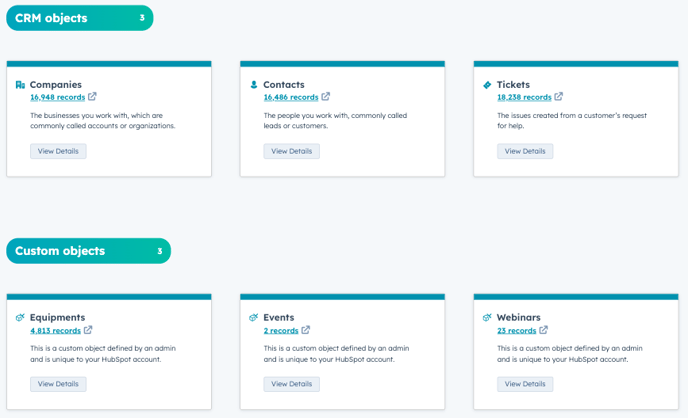
Task: Open external link icon beside Companies records
Action: point(93,97)
